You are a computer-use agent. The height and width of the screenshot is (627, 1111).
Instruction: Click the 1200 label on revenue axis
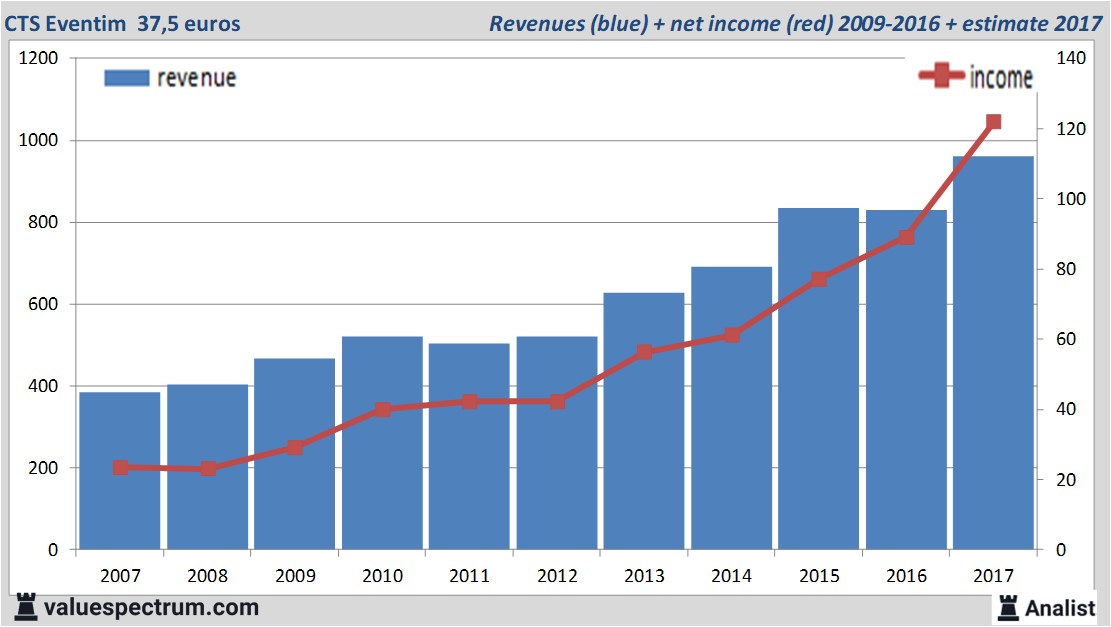(x=38, y=58)
